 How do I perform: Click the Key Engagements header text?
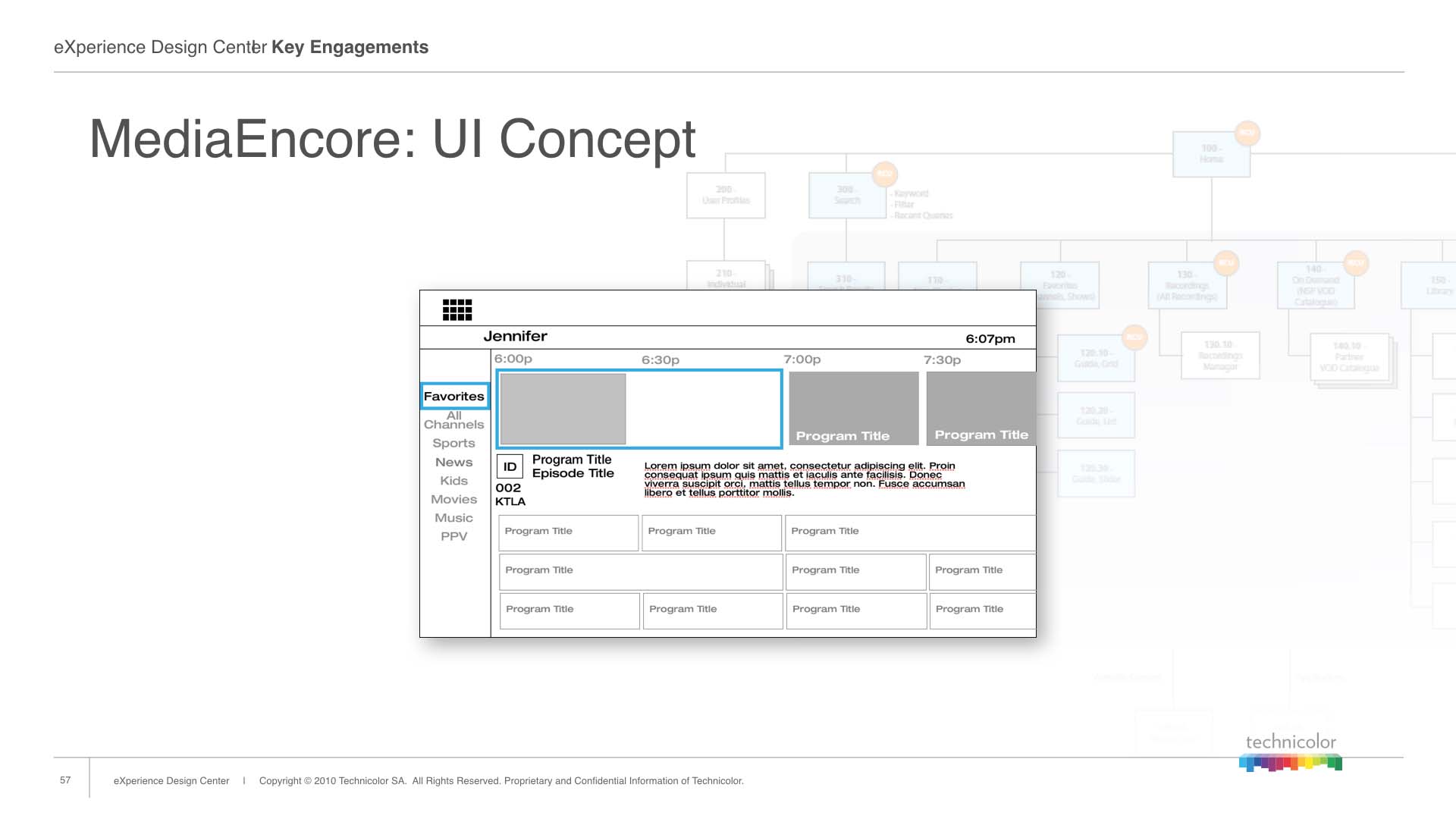(x=350, y=47)
